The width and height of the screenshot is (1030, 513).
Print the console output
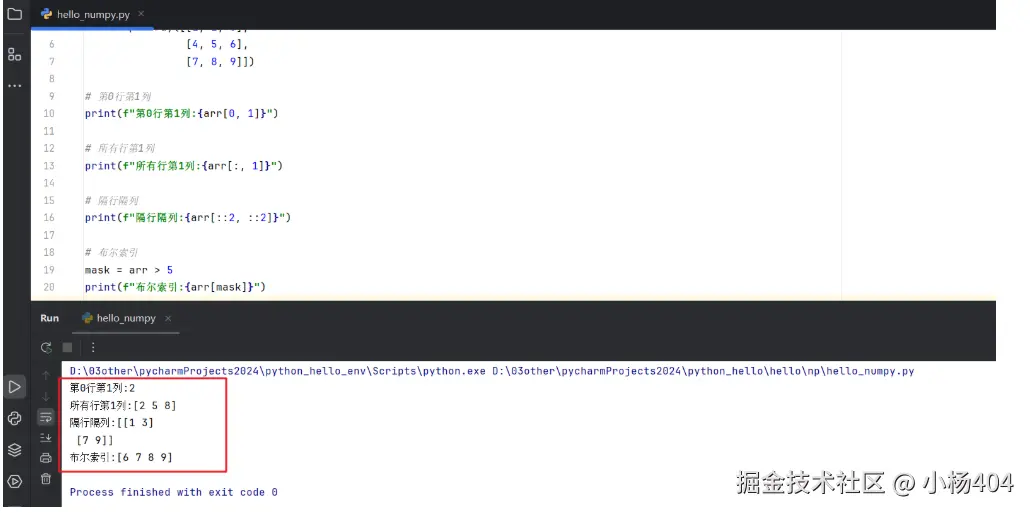point(46,458)
